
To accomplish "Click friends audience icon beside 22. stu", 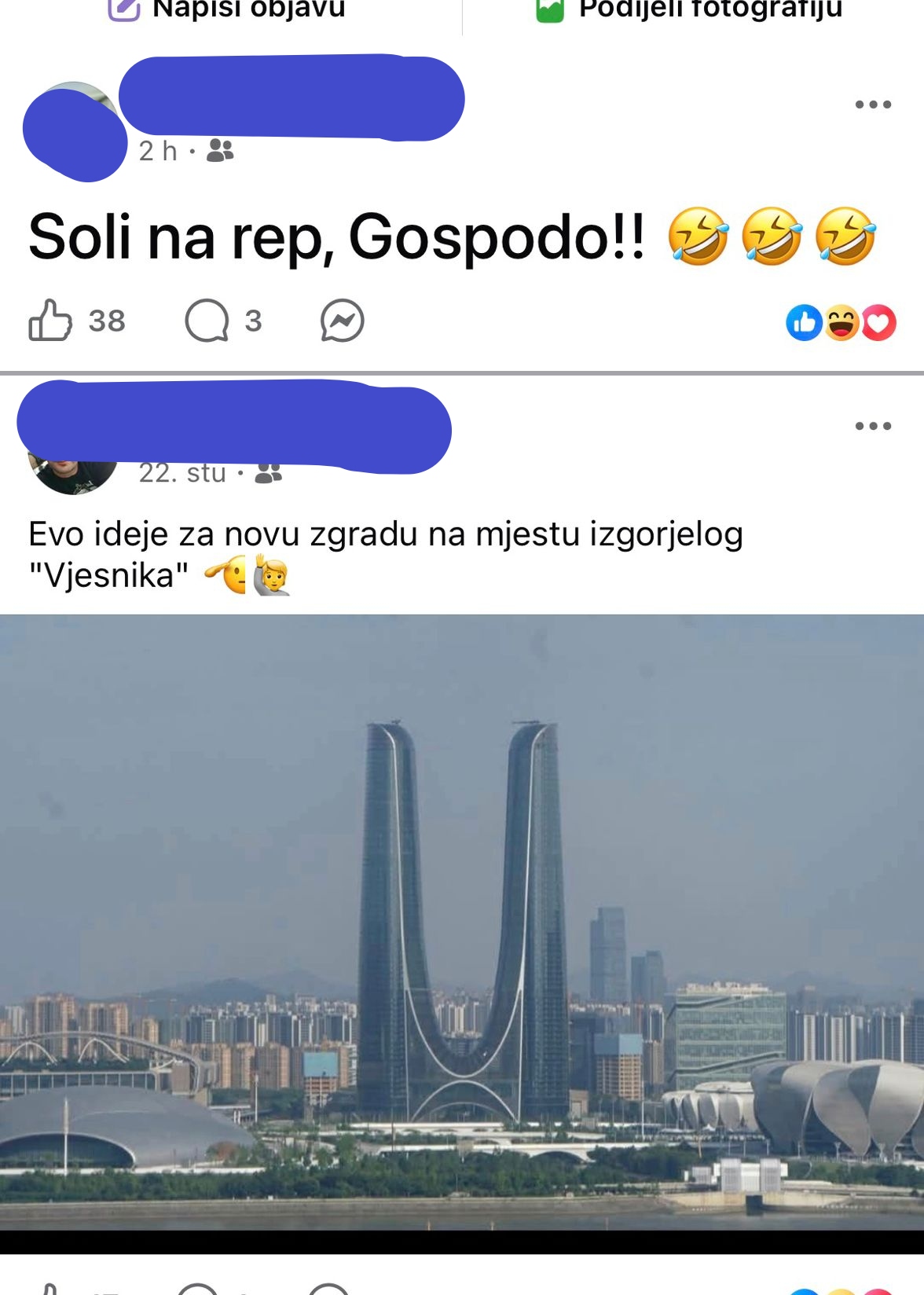I will tap(268, 473).
